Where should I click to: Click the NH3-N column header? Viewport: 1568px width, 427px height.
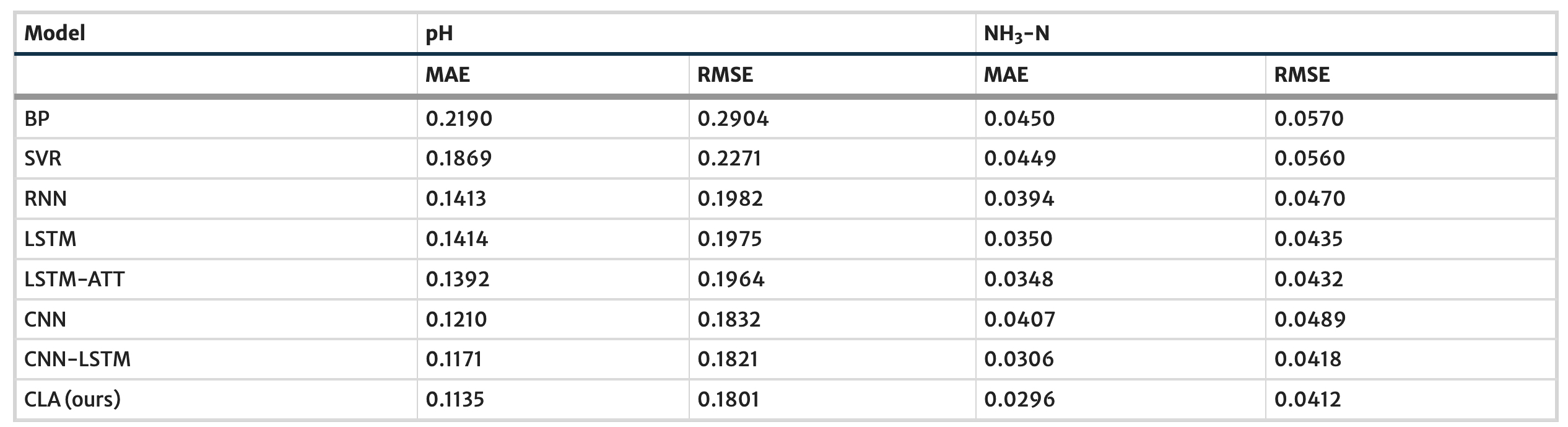[x=1016, y=33]
